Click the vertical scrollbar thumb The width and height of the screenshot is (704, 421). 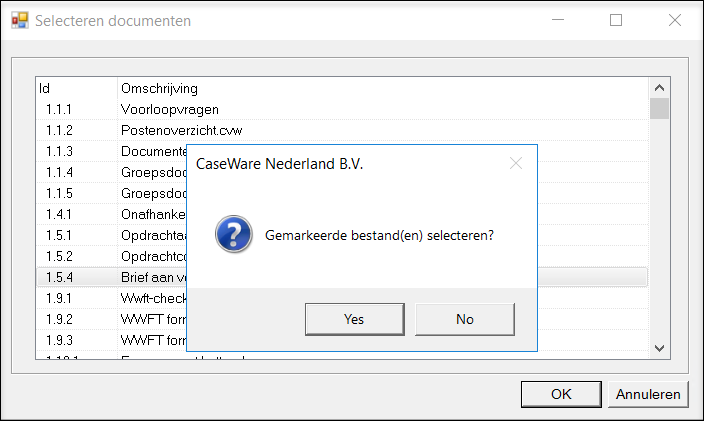click(659, 109)
